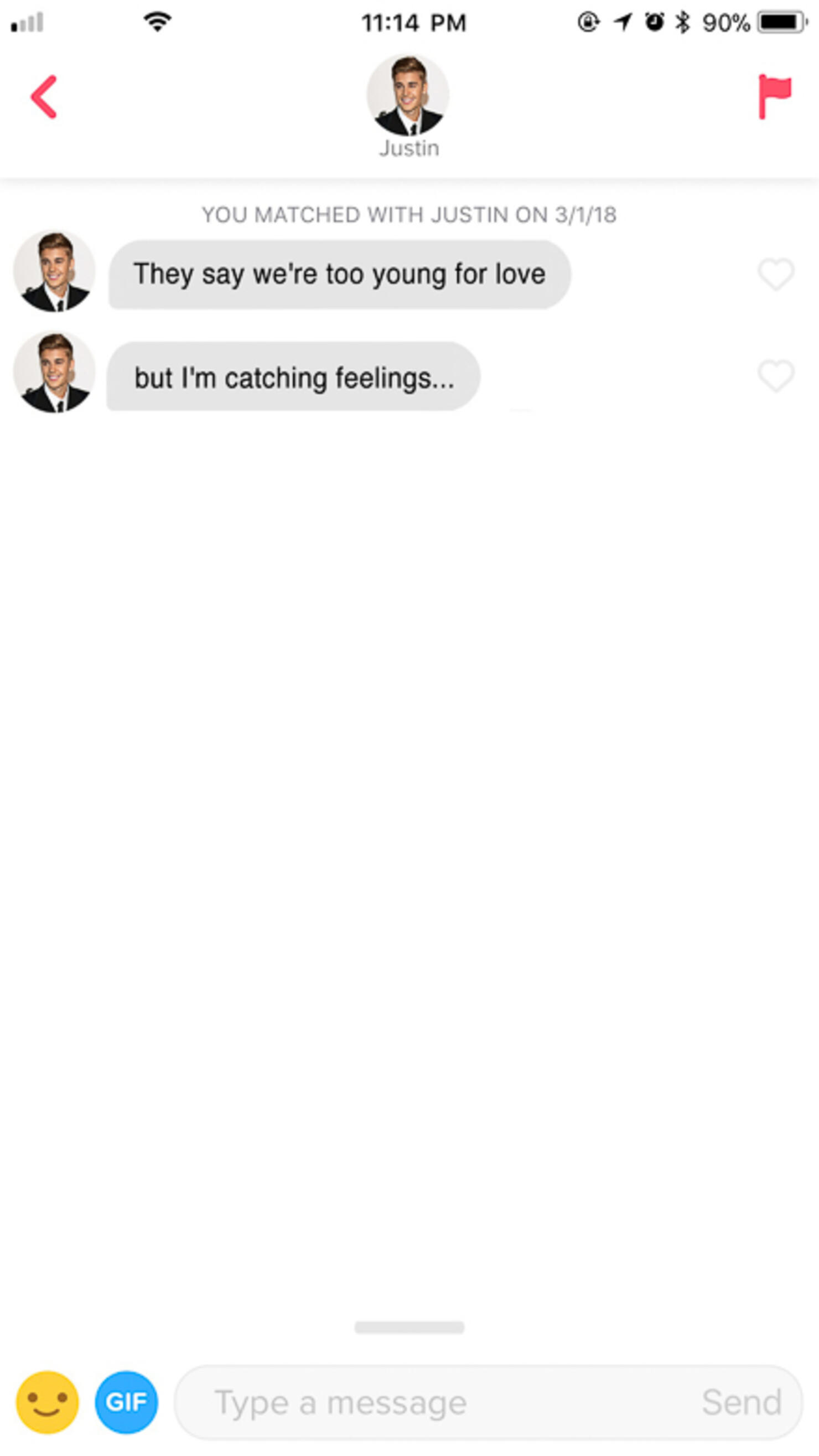This screenshot has height=1456, width=819.
Task: Tap the Wi-Fi icon in the status bar
Action: pyautogui.click(x=158, y=22)
